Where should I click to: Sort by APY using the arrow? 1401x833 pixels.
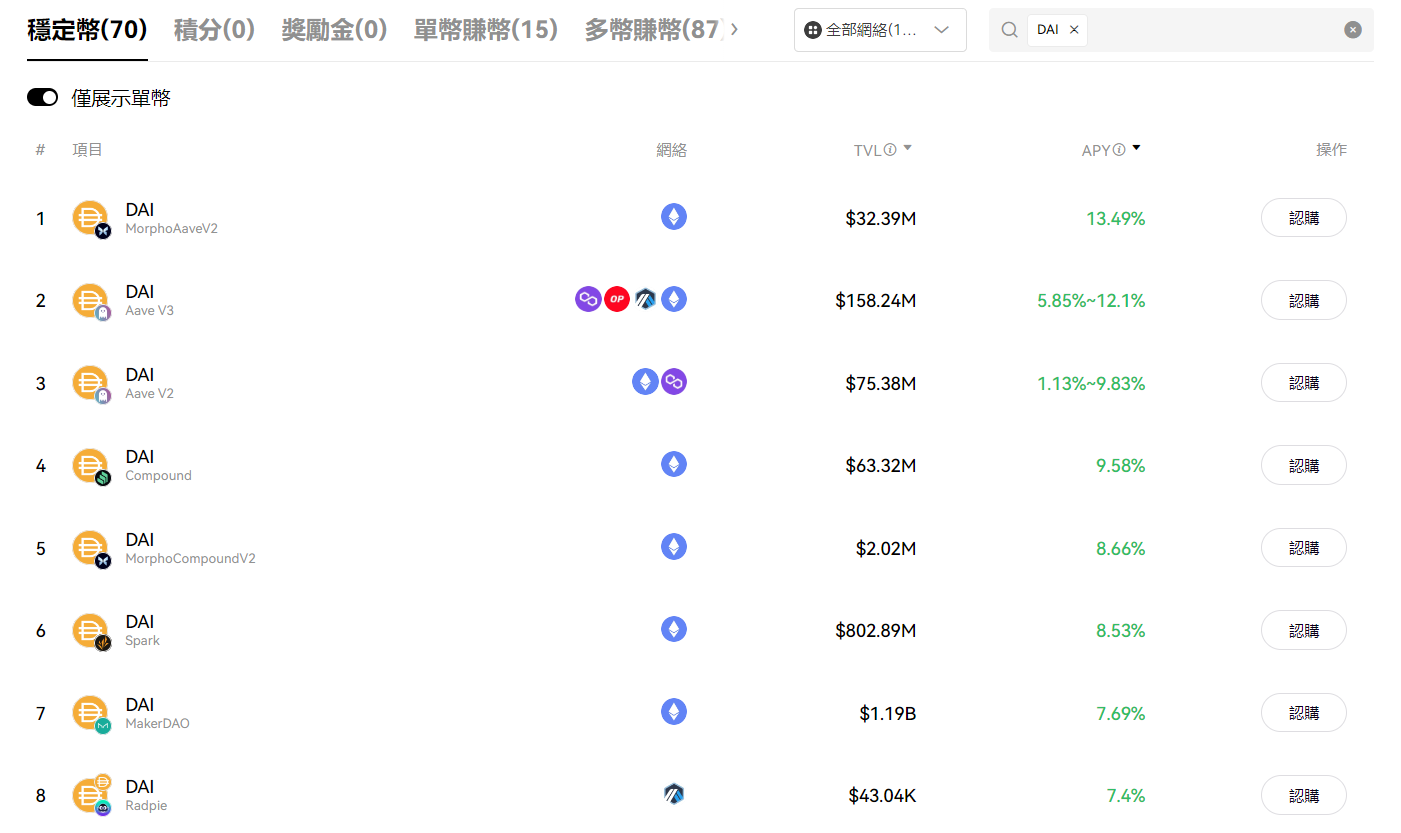click(x=1136, y=148)
